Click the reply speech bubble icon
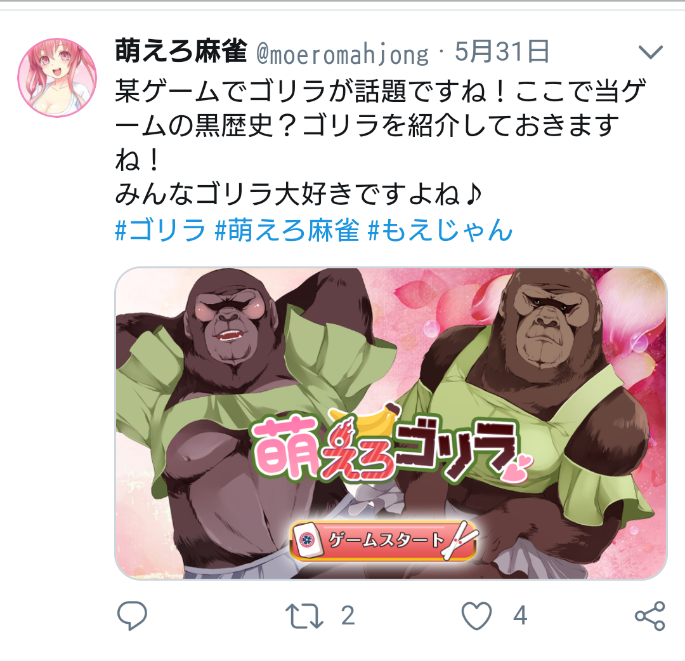Image resolution: width=685 pixels, height=661 pixels. [132, 616]
